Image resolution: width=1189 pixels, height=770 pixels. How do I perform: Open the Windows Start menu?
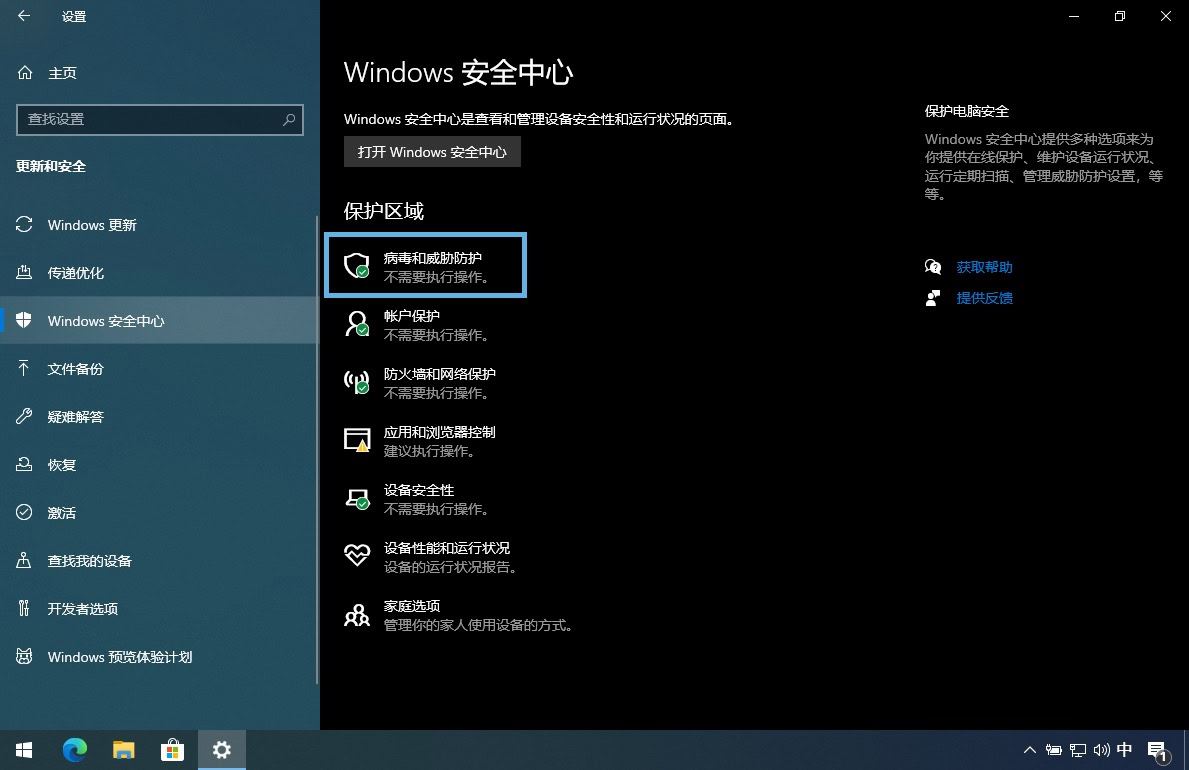(x=24, y=750)
